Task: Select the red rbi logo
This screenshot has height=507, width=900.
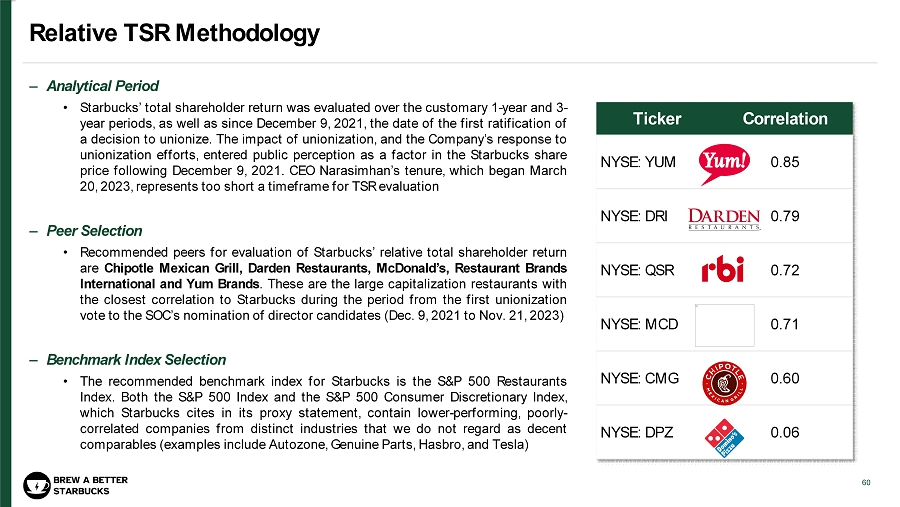Action: tap(725, 270)
